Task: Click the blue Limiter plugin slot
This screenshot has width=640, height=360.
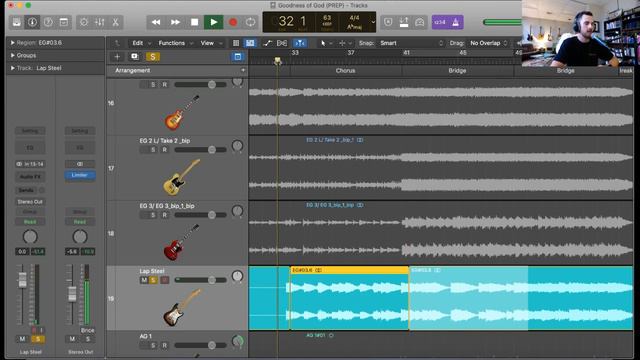Action: click(x=80, y=175)
